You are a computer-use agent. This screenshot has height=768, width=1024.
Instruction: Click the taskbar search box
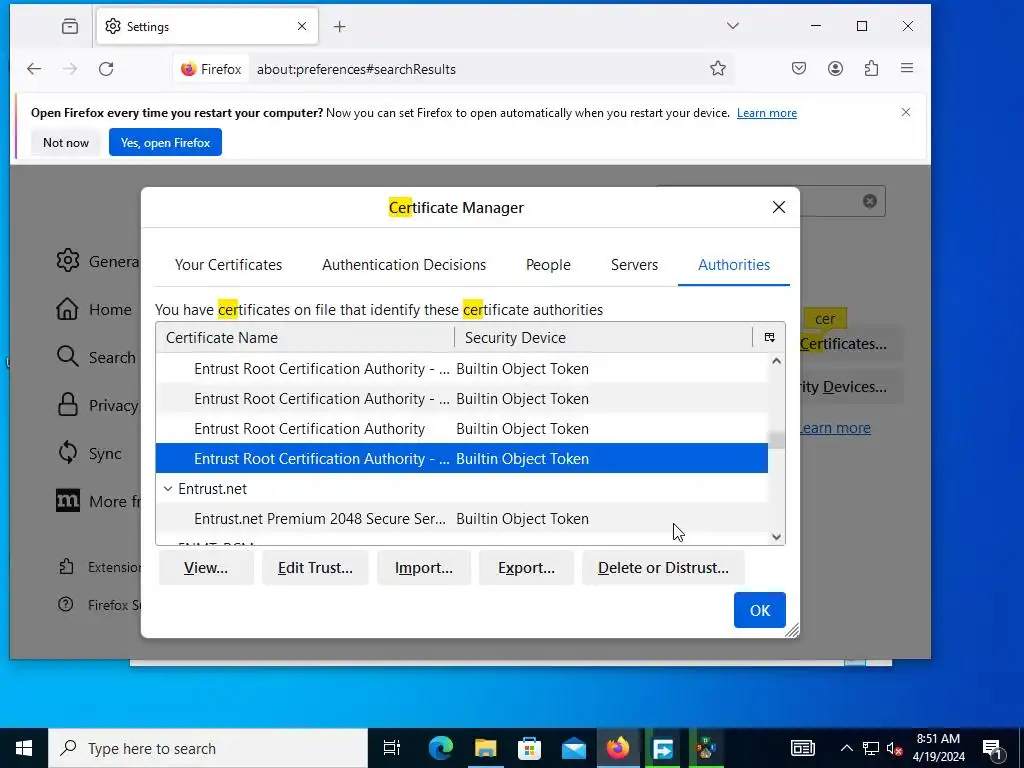pyautogui.click(x=208, y=748)
